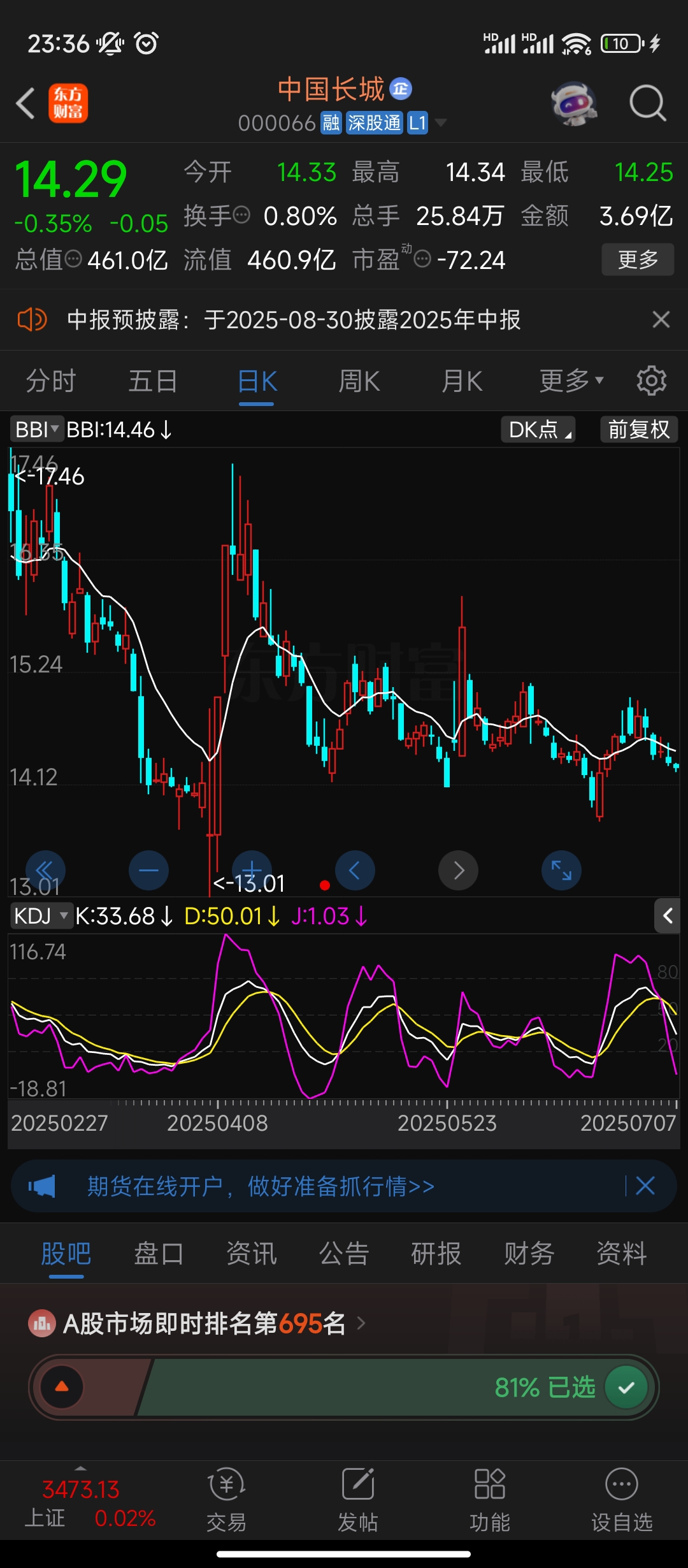
Task: Tap the search magnifier icon
Action: (x=648, y=103)
